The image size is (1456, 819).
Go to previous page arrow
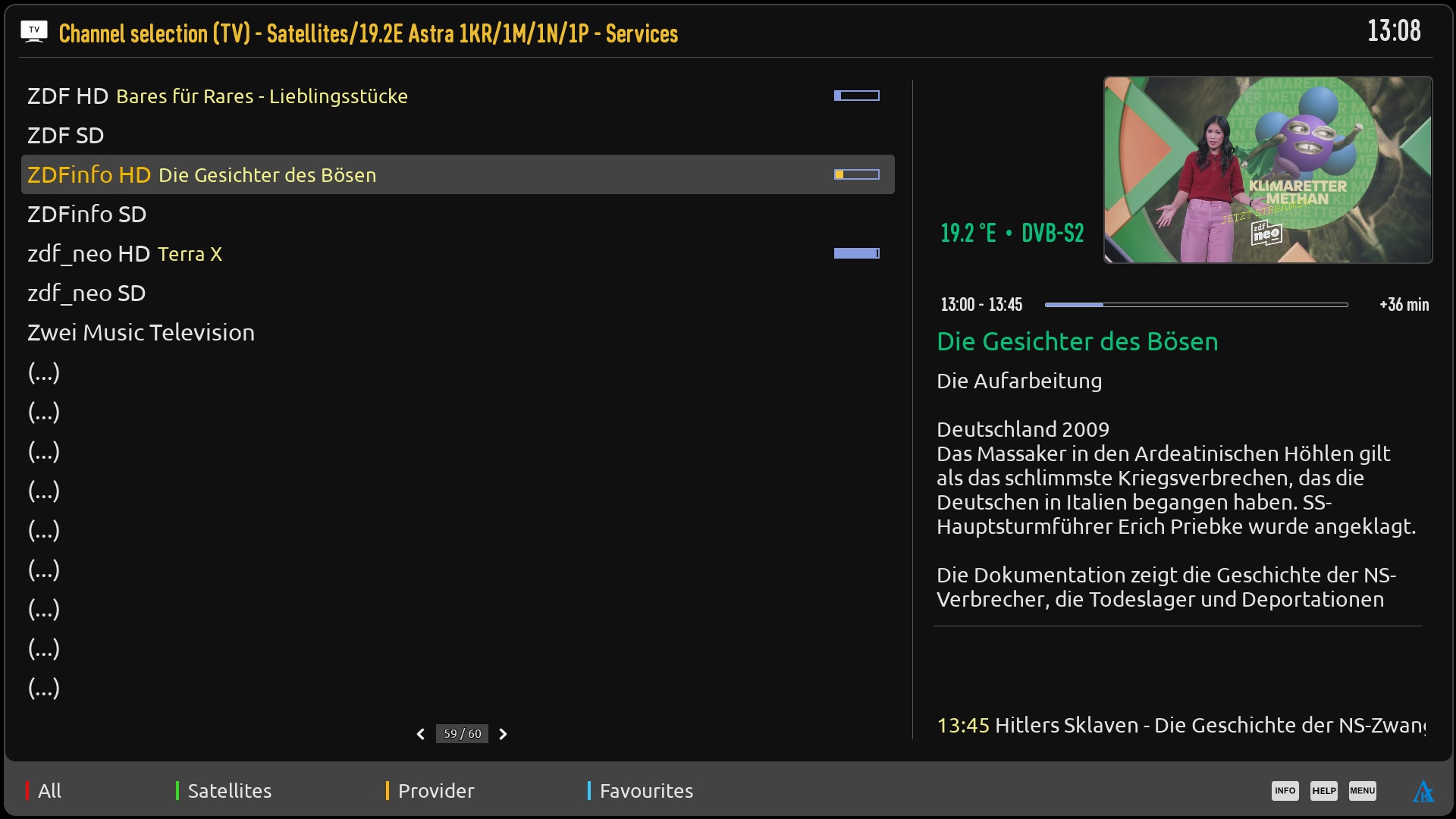[x=421, y=734]
